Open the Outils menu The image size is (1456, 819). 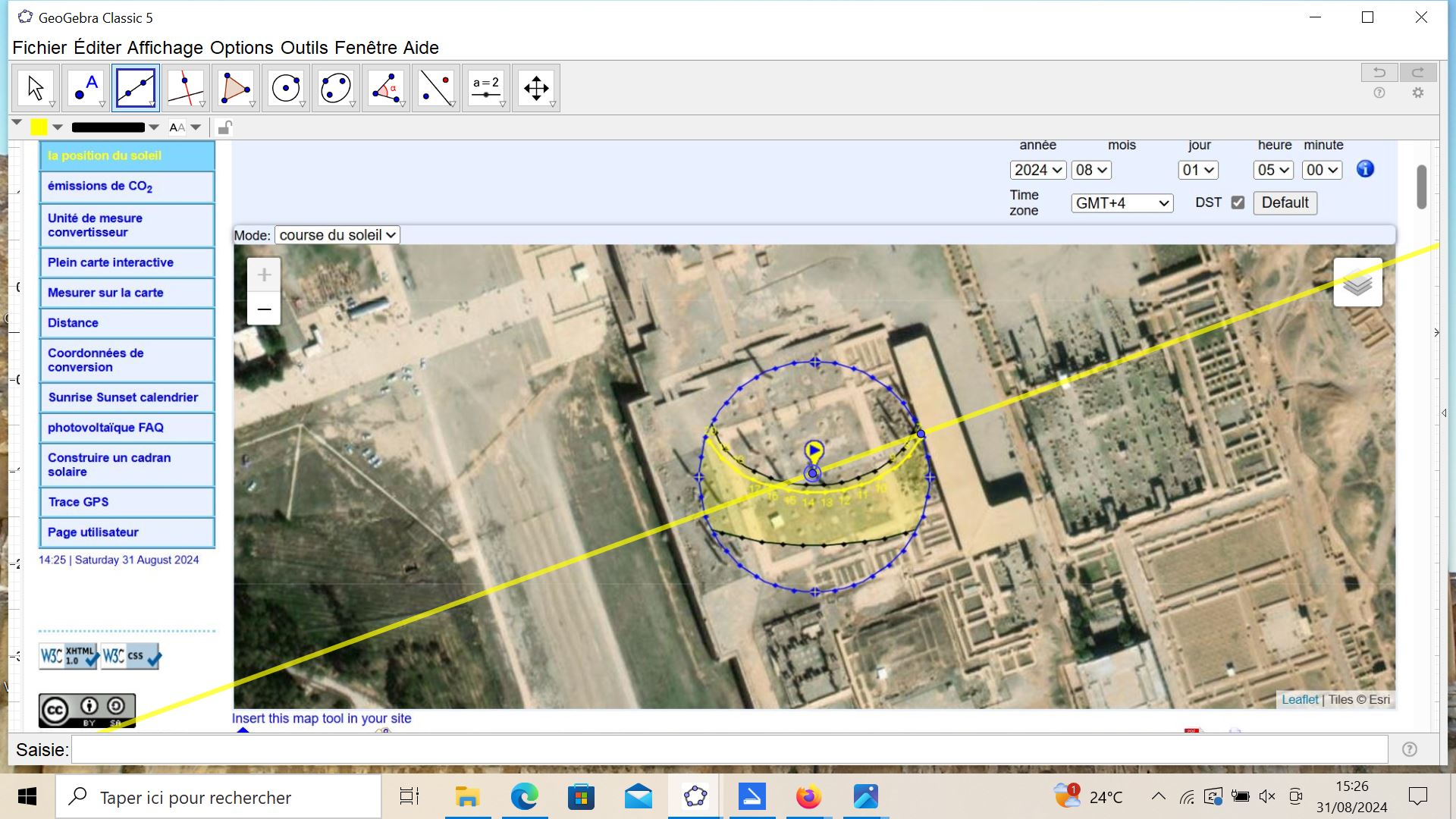303,48
